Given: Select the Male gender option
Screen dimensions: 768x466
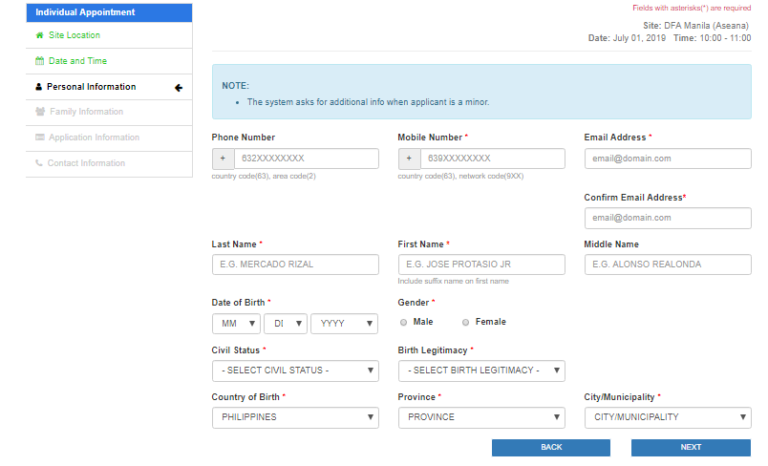Looking at the screenshot, I should (x=404, y=322).
